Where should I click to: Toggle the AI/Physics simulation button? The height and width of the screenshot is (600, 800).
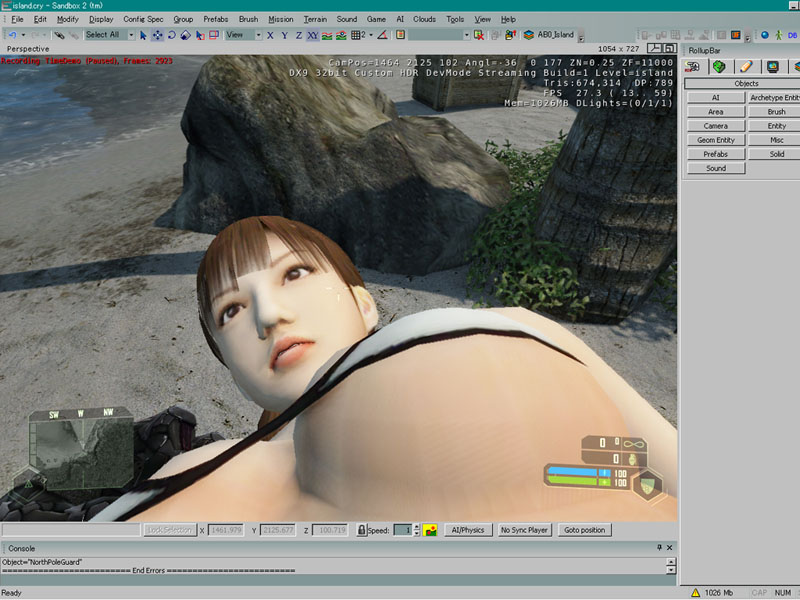[x=468, y=530]
